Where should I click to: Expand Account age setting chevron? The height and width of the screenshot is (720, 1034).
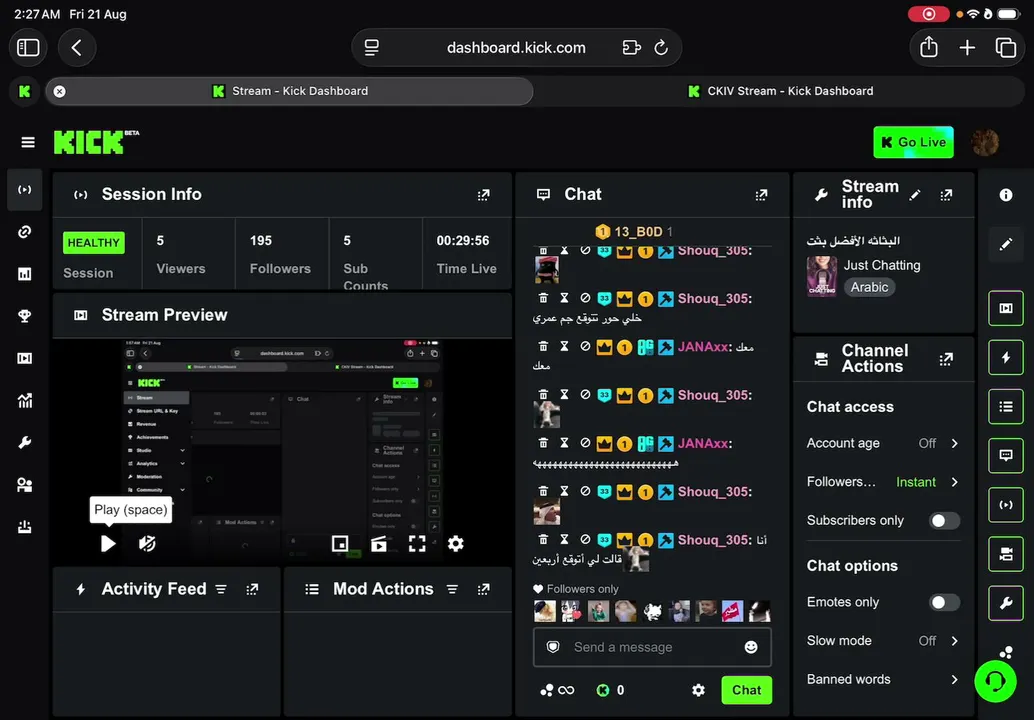(x=954, y=444)
